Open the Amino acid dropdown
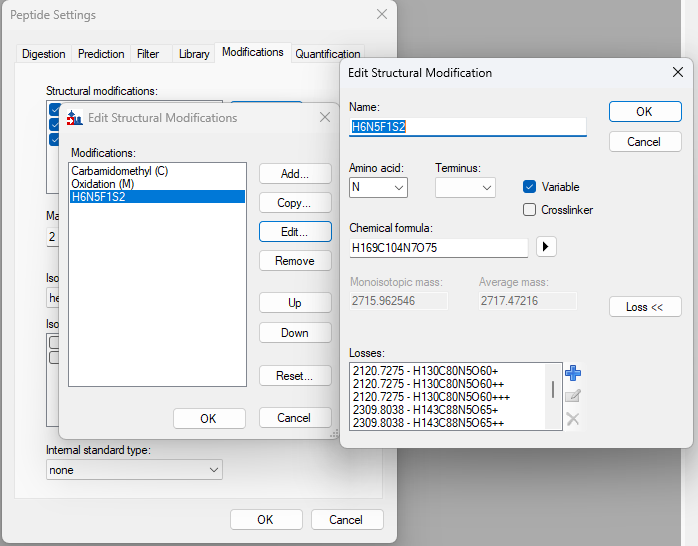Screen dimensions: 698x546 click(x=378, y=187)
